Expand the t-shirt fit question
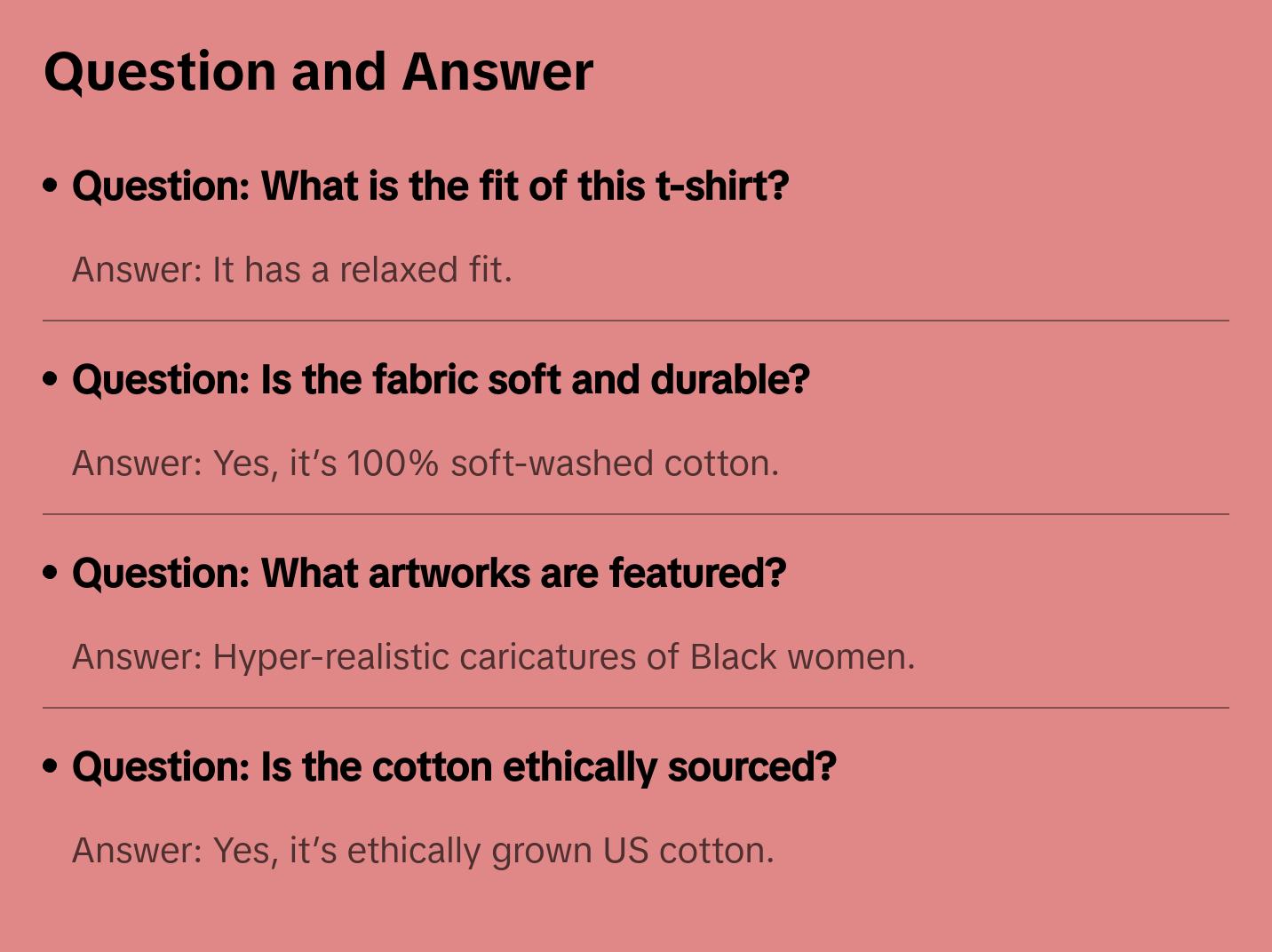This screenshot has height=952, width=1272. [430, 186]
